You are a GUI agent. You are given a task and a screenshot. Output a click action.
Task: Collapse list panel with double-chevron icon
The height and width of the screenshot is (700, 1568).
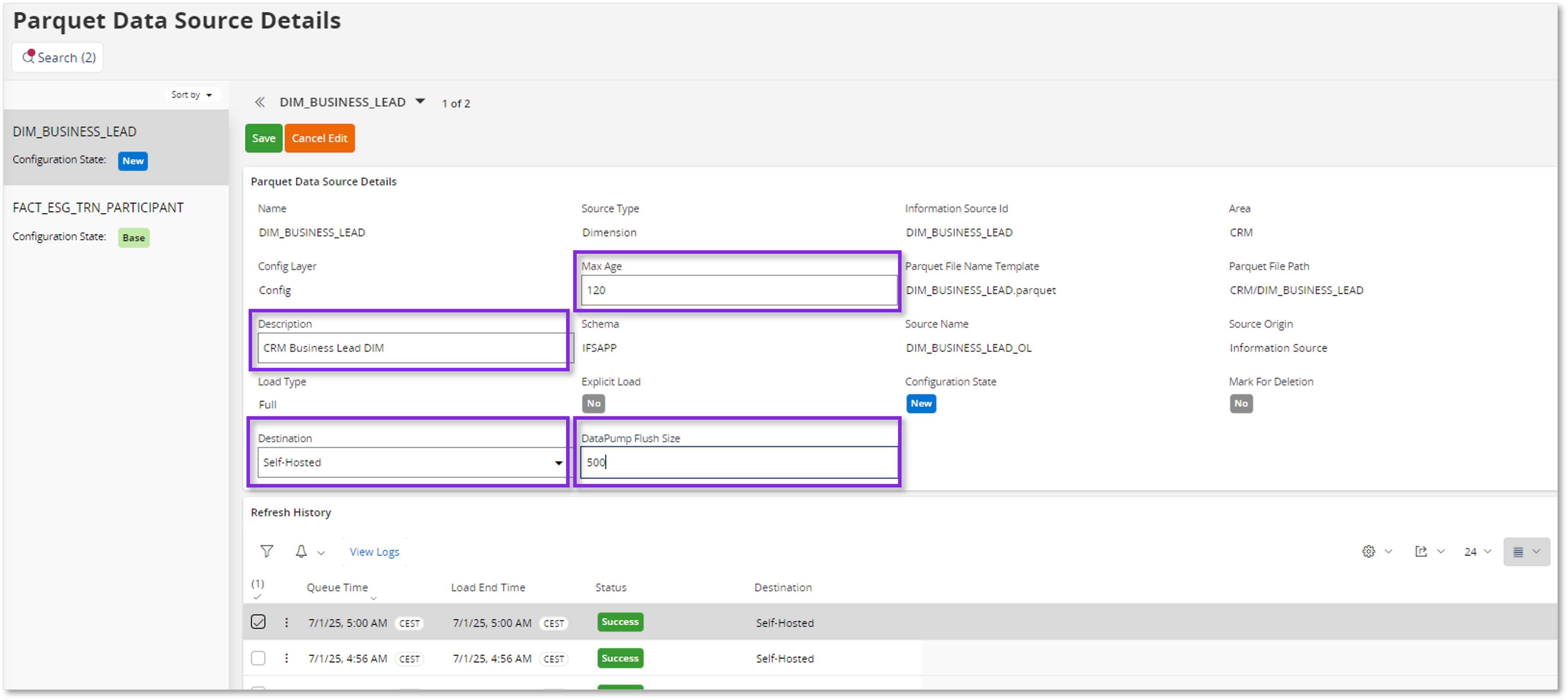260,102
